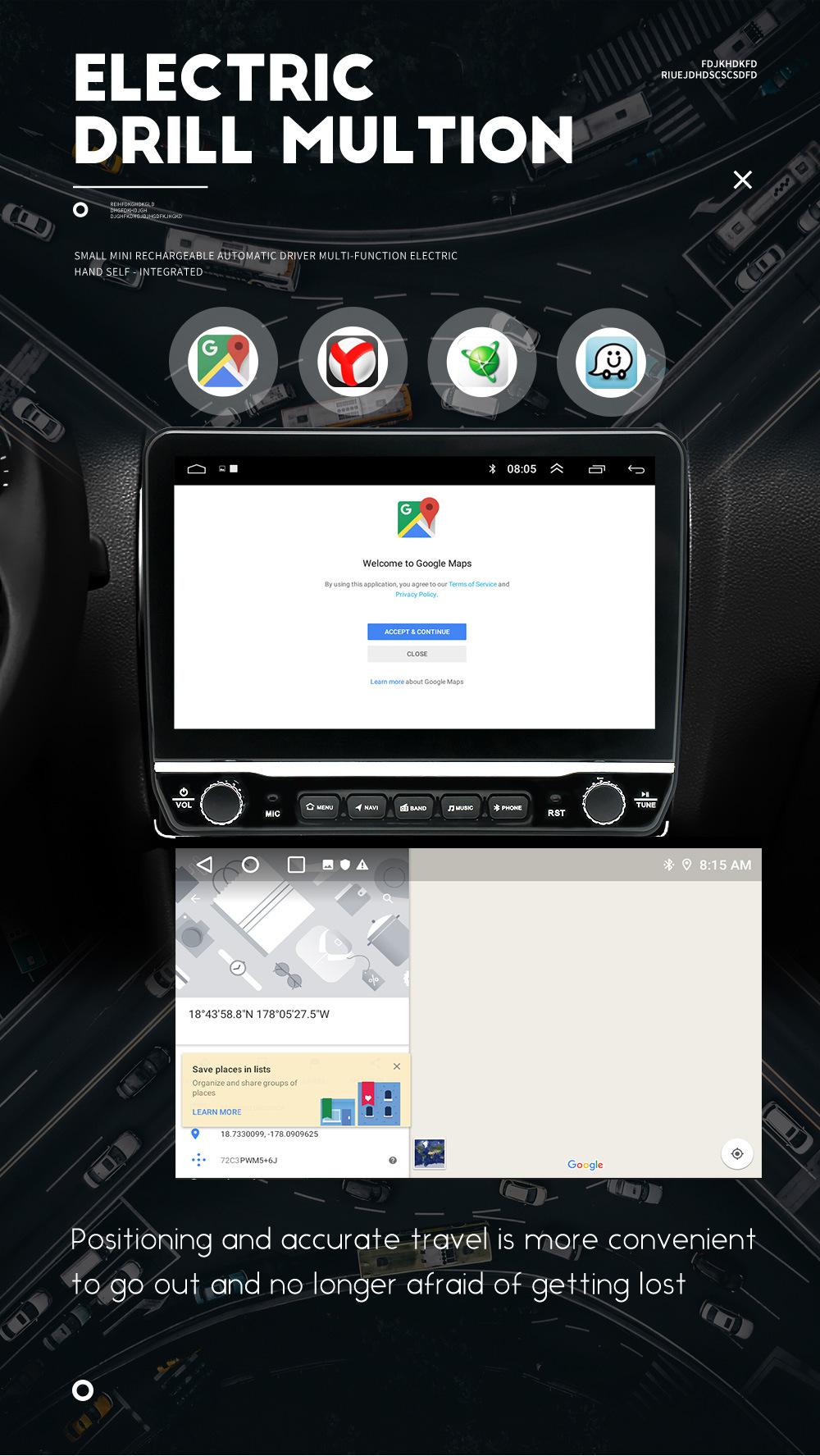Tap the back arrow on head unit screen
The image size is (820, 1456).
pyautogui.click(x=636, y=469)
